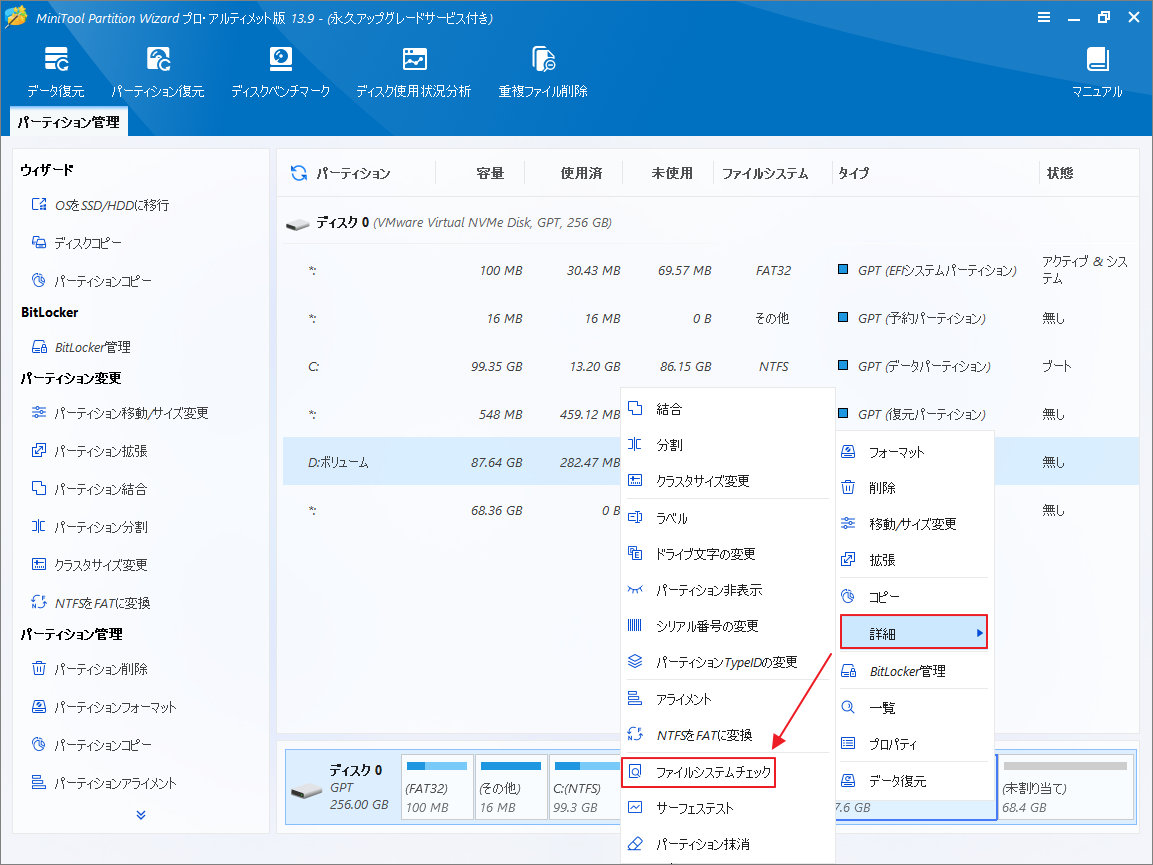Select the (未割り当て) 68.4 GB block in disk map
The width and height of the screenshot is (1153, 865).
(x=1065, y=786)
